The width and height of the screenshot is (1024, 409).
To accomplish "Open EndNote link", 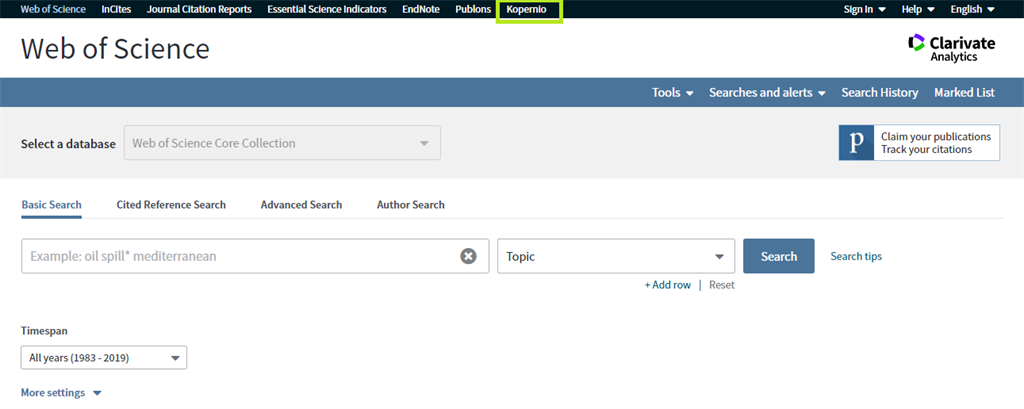I will click(421, 9).
